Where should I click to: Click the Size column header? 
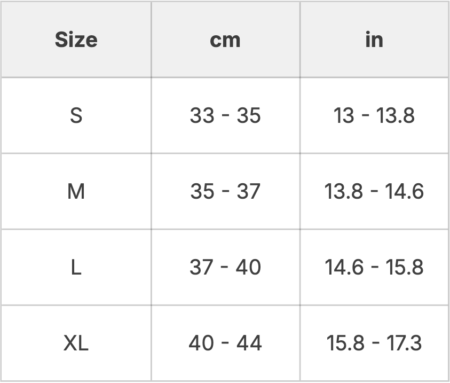click(x=76, y=40)
